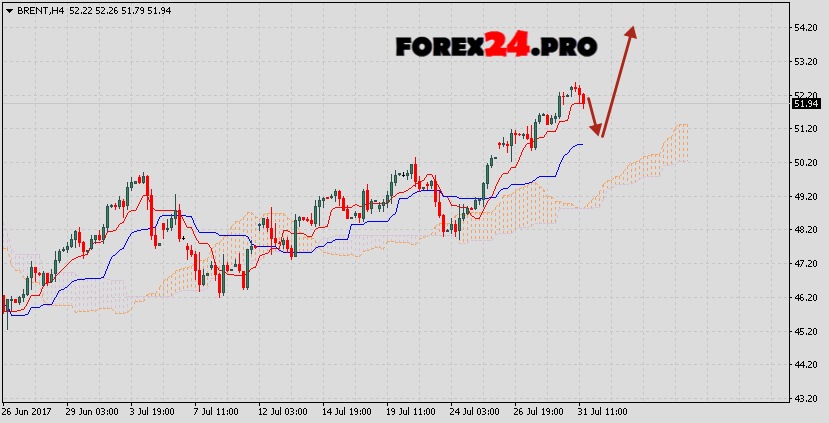The image size is (829, 423).
Task: Click the FOREX24.PRO watermark logo
Action: pos(497,46)
